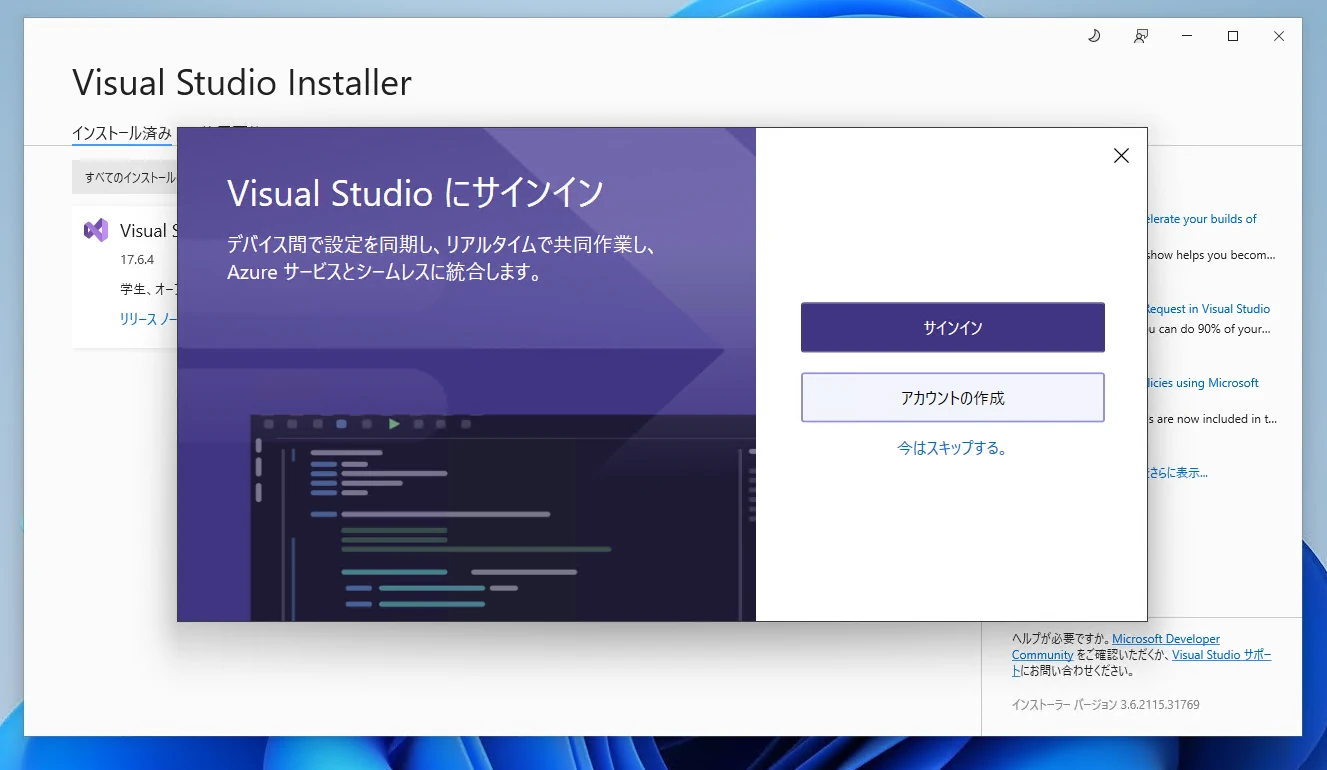
Task: Maximize the Visual Studio Installer window
Action: click(1233, 36)
